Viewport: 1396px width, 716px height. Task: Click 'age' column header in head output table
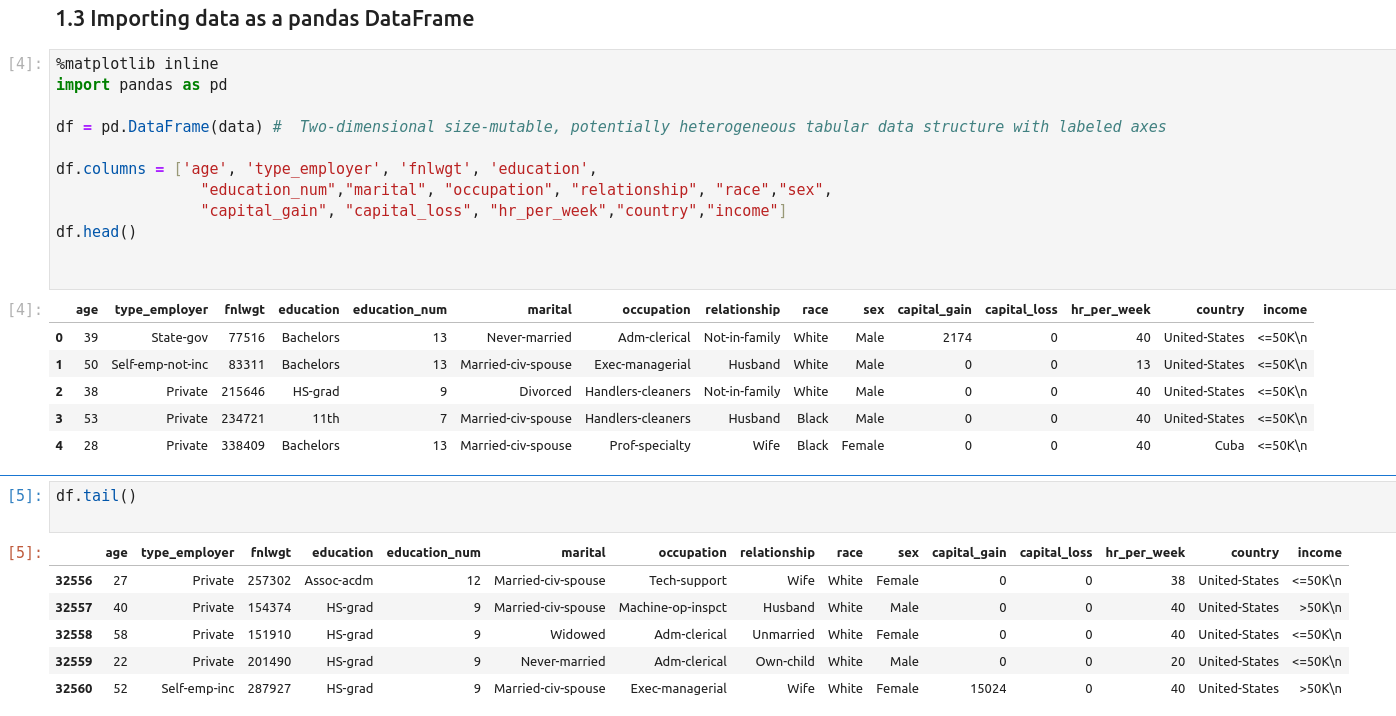[87, 310]
